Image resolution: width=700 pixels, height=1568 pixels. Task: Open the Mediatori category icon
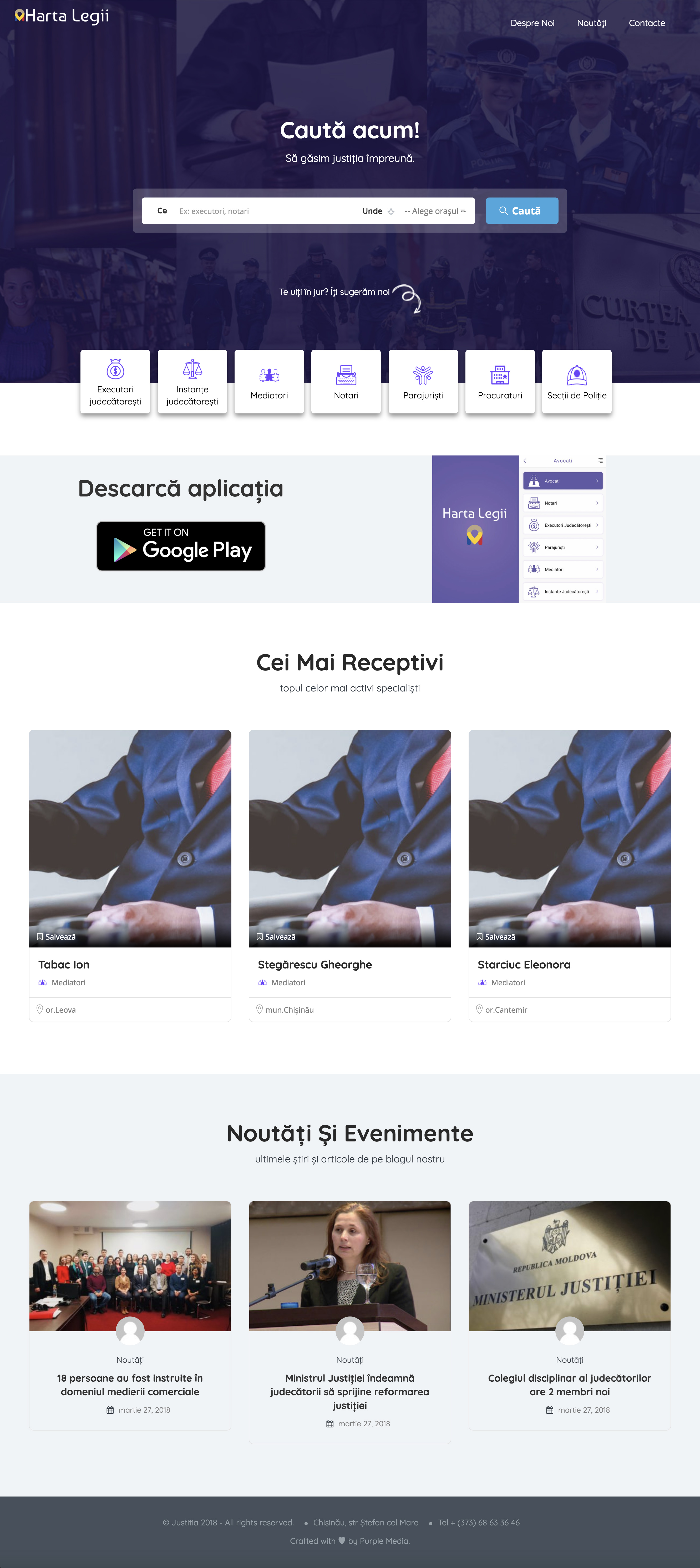point(269,375)
